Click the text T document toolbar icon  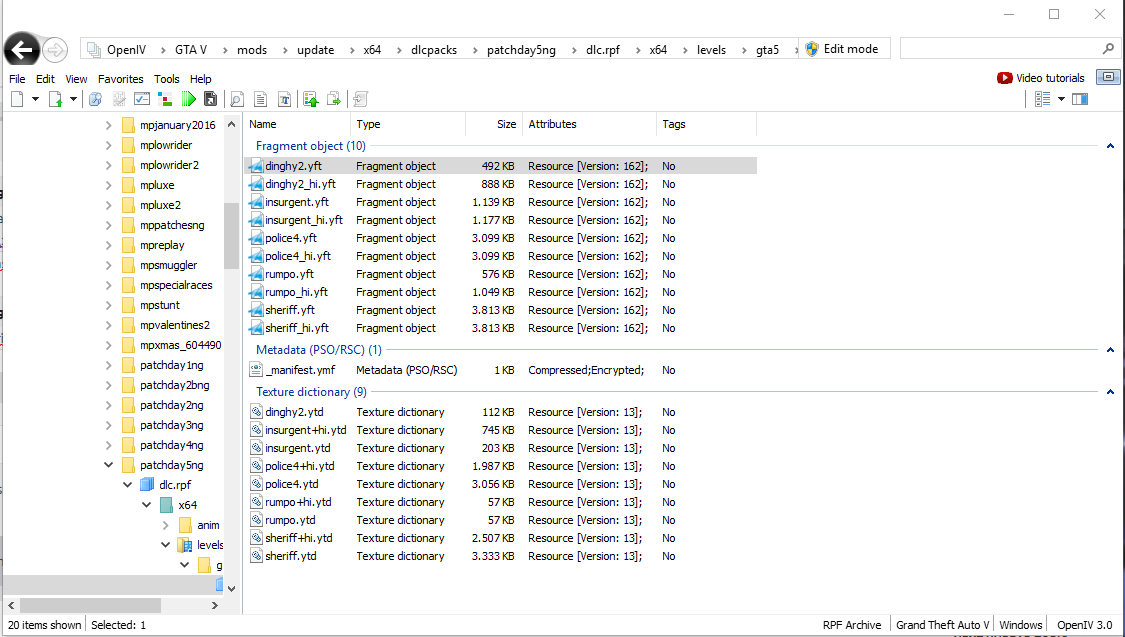pos(285,99)
